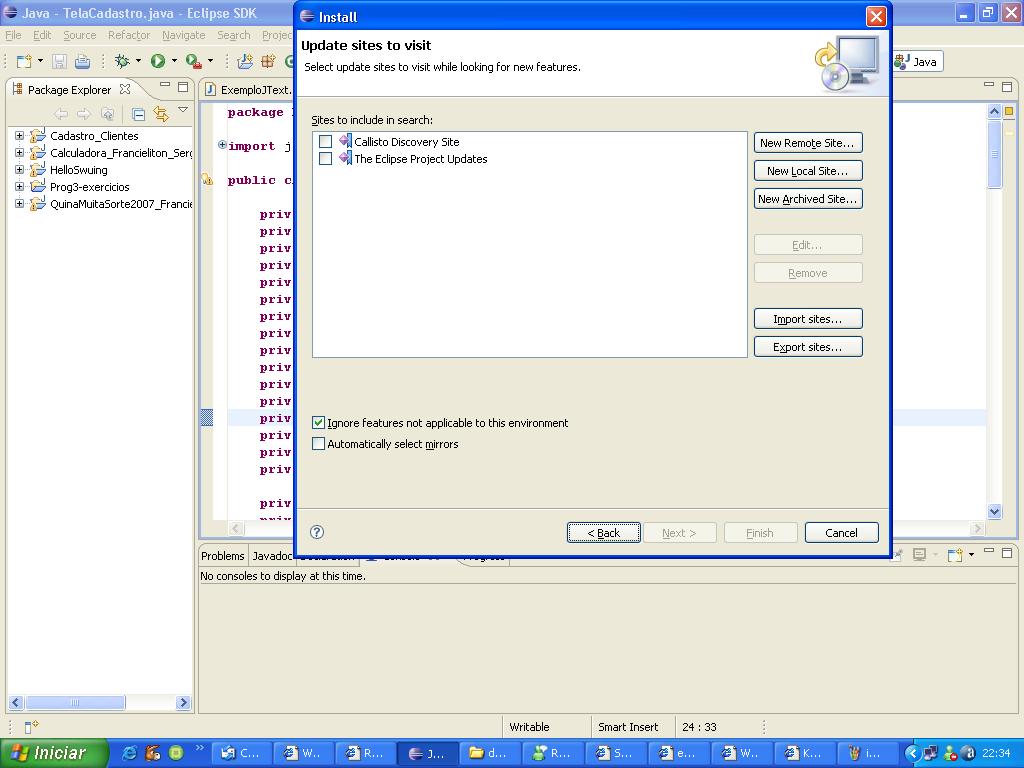
Task: Click the Back button in Install dialog
Action: 603,533
